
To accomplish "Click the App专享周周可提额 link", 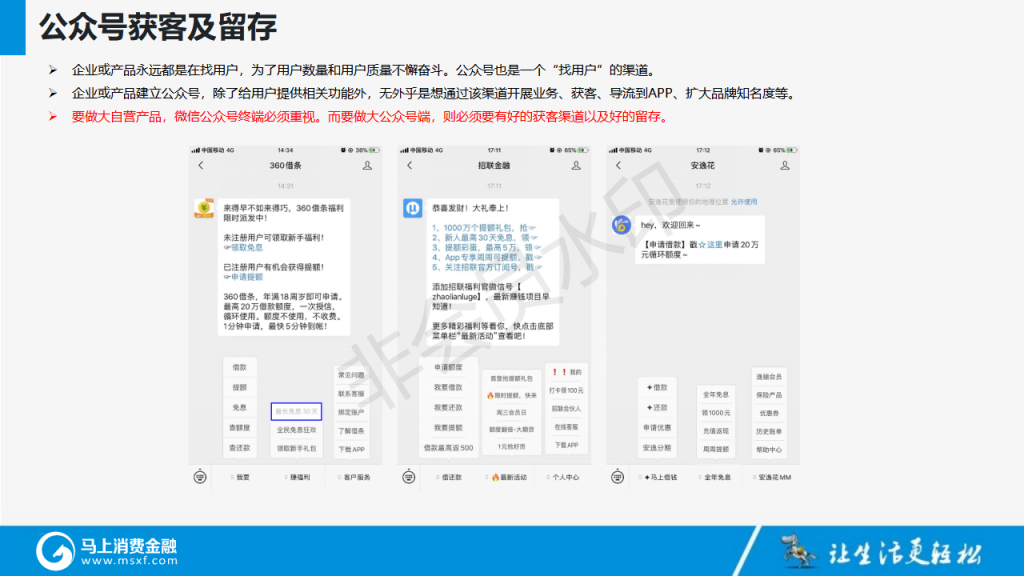I will coord(487,257).
